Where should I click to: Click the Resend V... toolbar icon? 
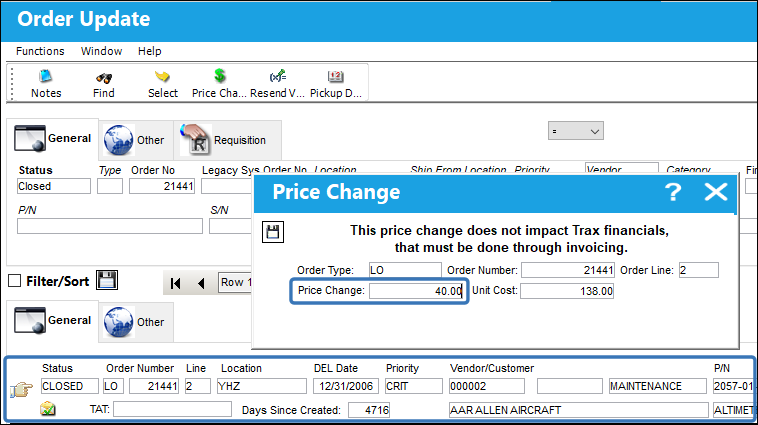click(277, 83)
